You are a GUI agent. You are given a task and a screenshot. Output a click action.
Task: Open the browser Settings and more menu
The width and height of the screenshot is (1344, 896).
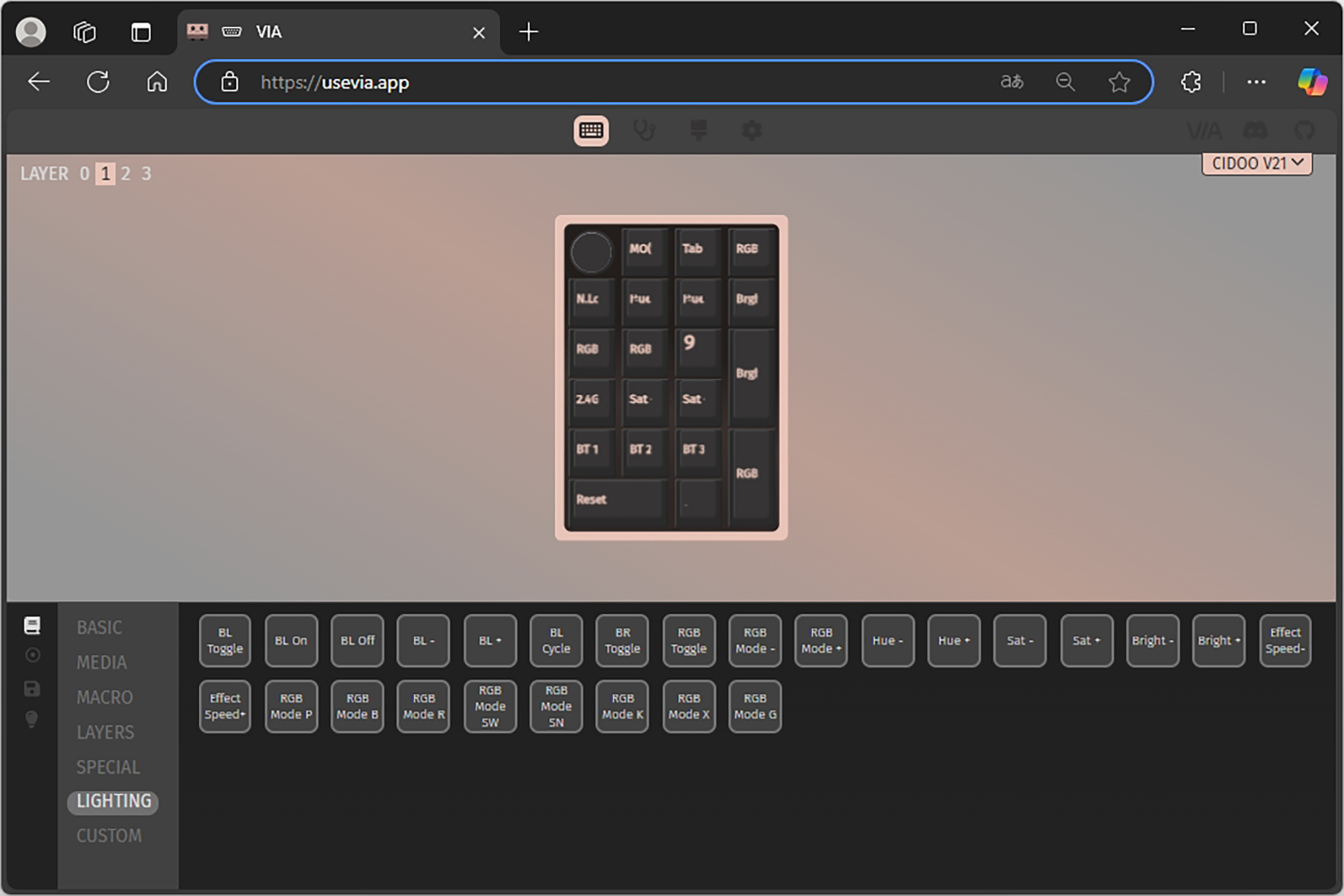point(1255,82)
